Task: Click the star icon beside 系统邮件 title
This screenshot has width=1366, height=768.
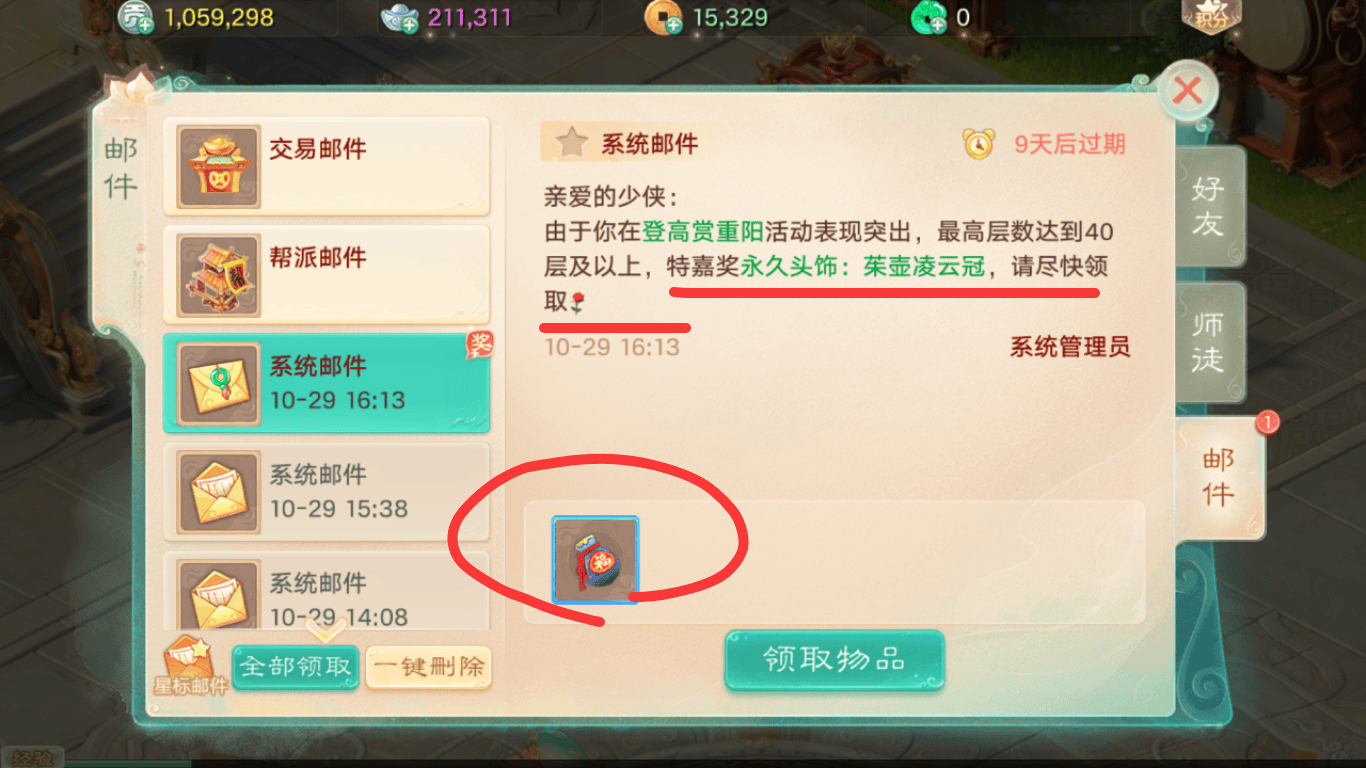Action: pyautogui.click(x=571, y=143)
